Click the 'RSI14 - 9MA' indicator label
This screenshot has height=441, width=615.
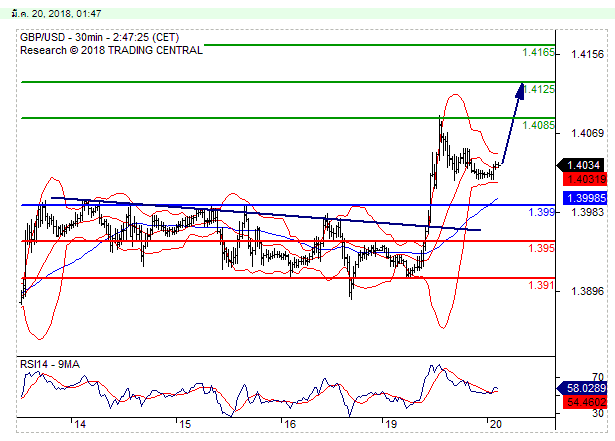pos(50,364)
